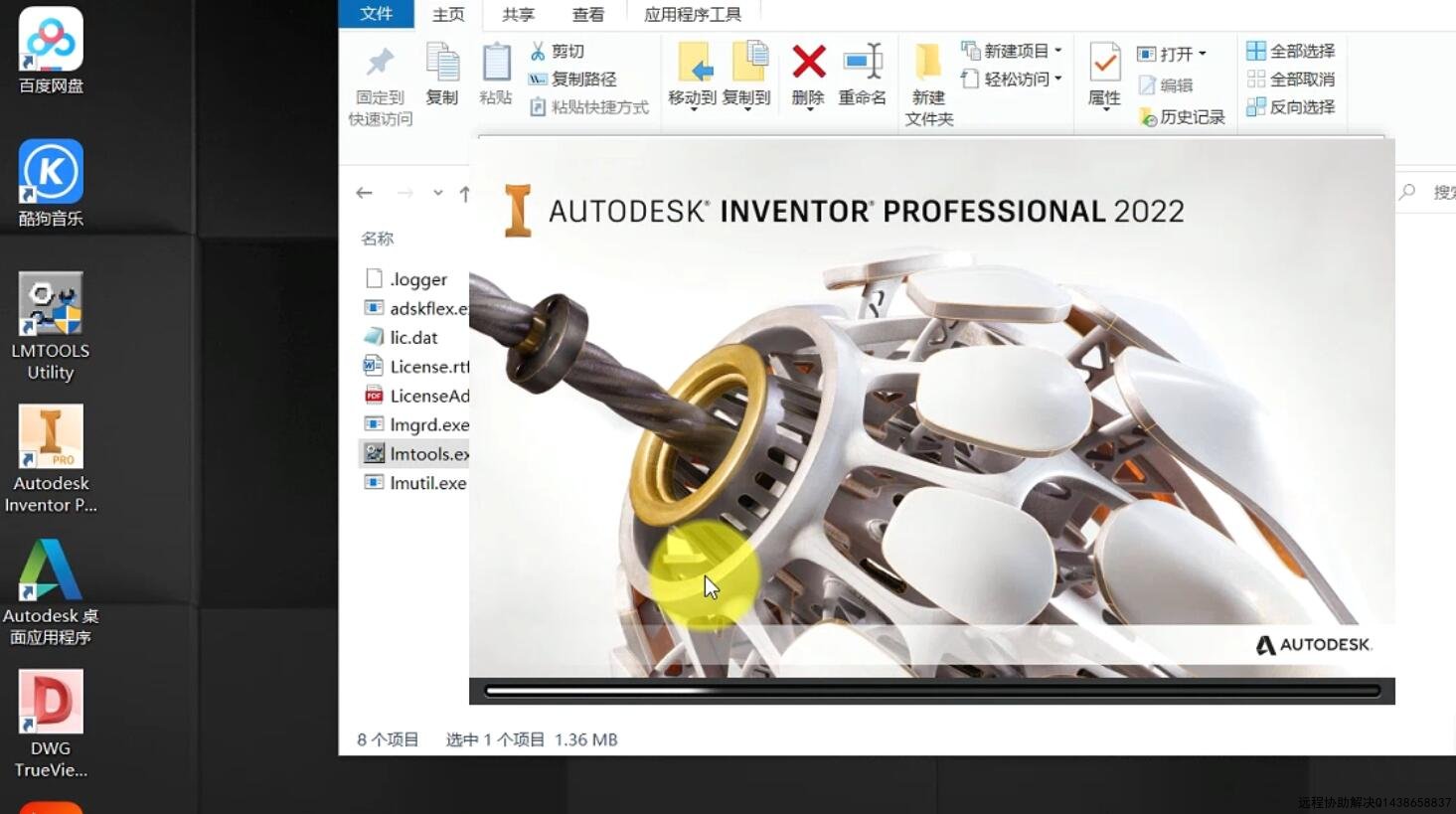
Task: Switch to the Share ribbon tab
Action: [518, 14]
